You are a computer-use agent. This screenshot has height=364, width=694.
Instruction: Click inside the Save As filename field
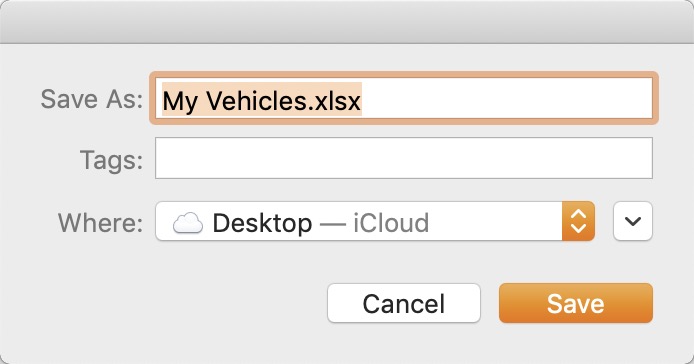click(x=404, y=98)
